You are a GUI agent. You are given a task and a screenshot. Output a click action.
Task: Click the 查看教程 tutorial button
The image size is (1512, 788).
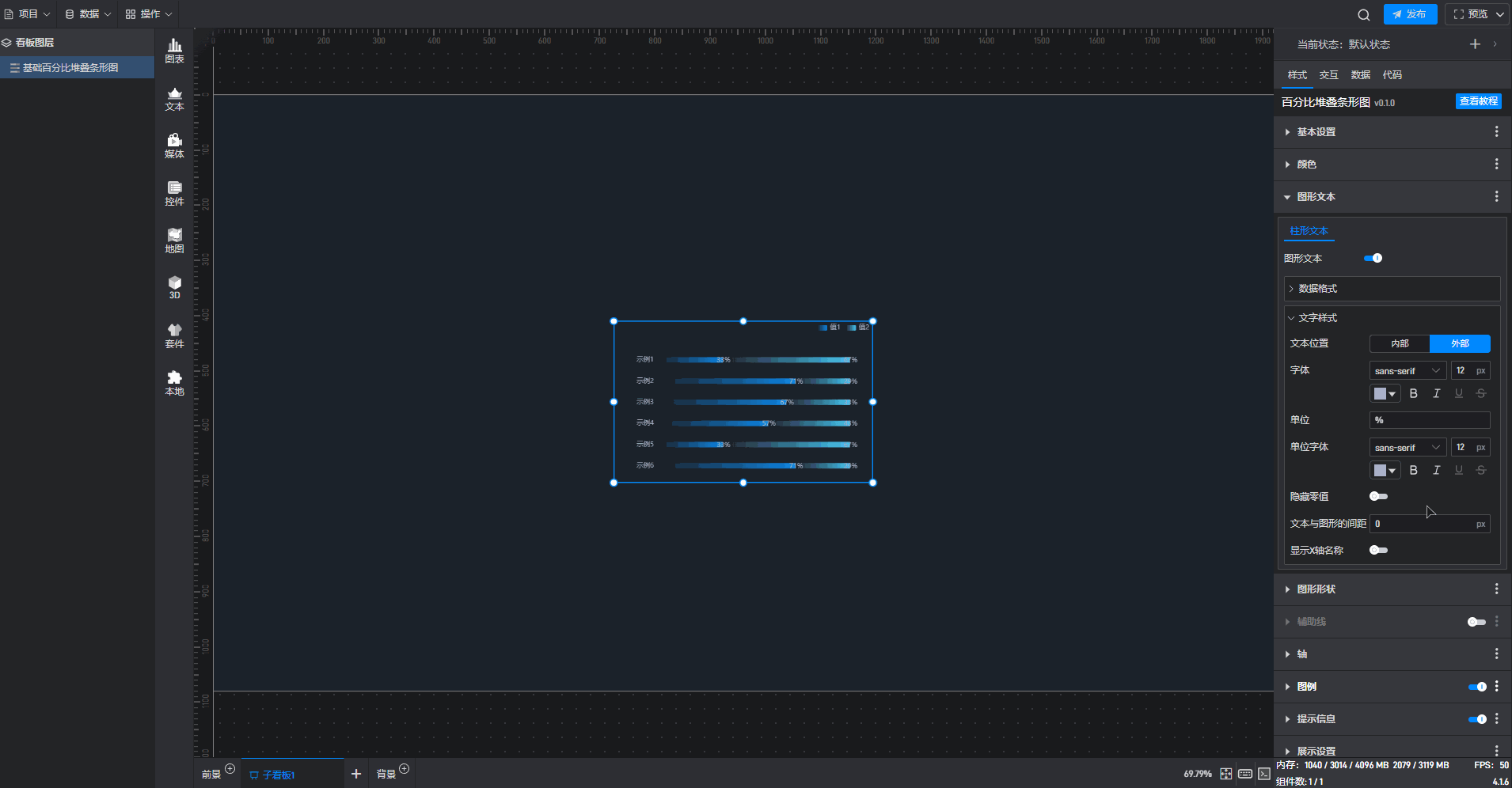1478,101
